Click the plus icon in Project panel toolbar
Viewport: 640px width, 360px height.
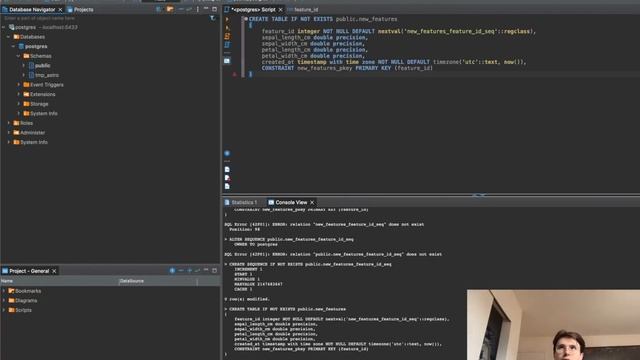click(x=189, y=271)
